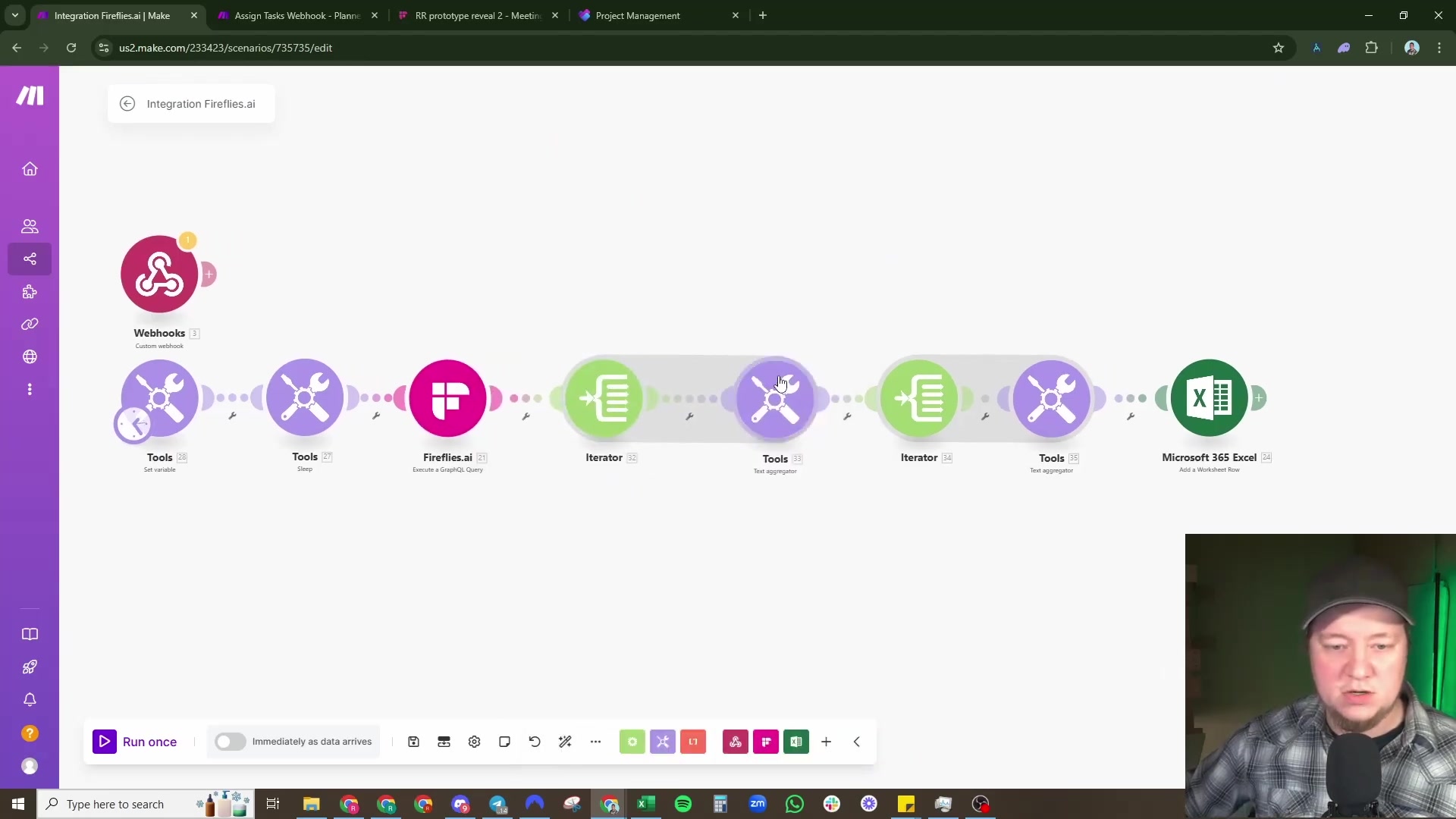
Task: Open the Tools Sleep module
Action: (x=305, y=397)
